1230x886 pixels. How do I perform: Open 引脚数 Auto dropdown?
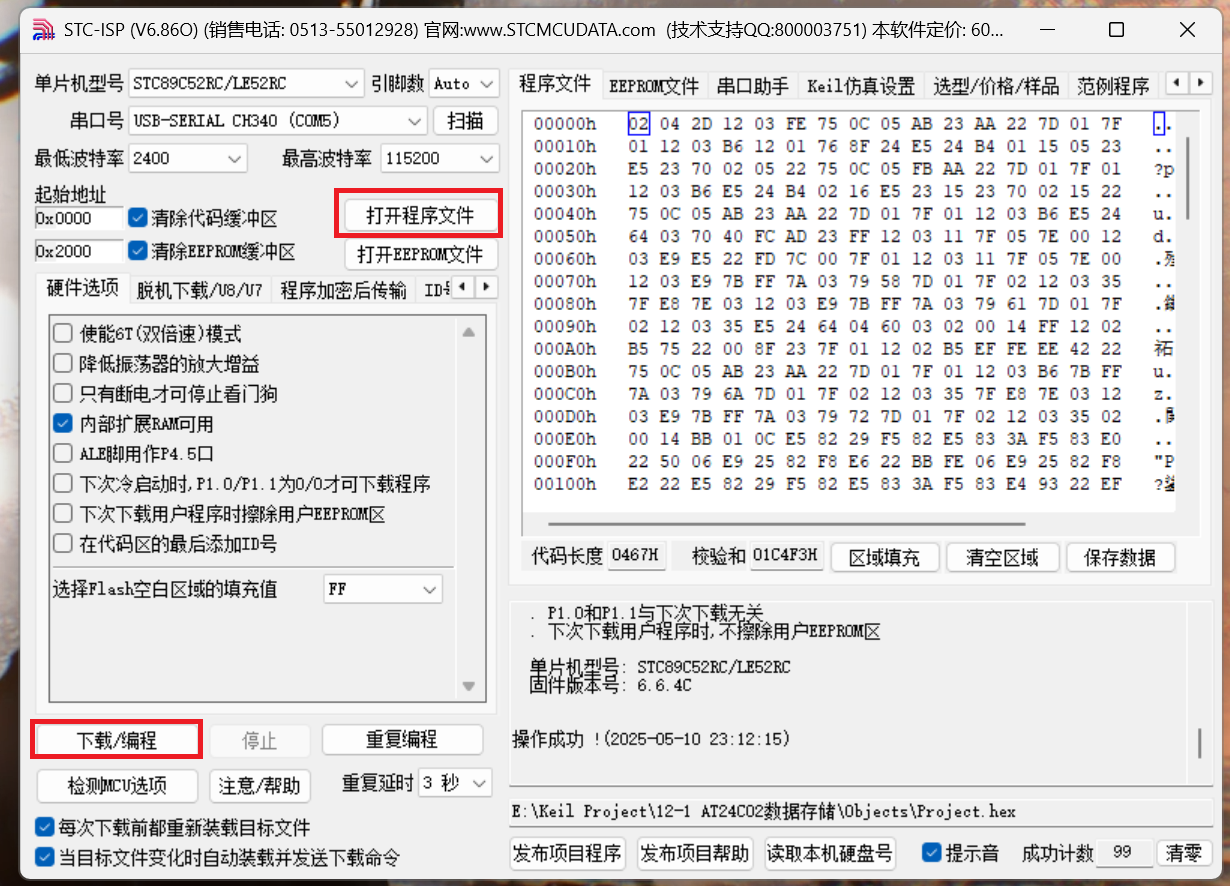coord(463,83)
